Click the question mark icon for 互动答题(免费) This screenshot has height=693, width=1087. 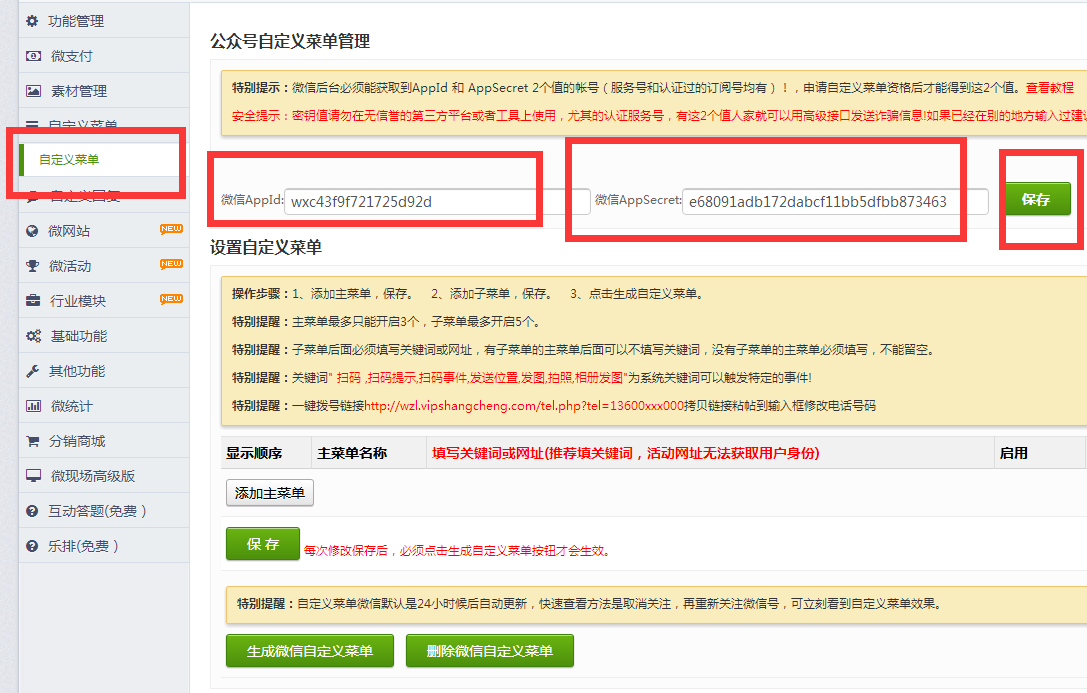33,511
